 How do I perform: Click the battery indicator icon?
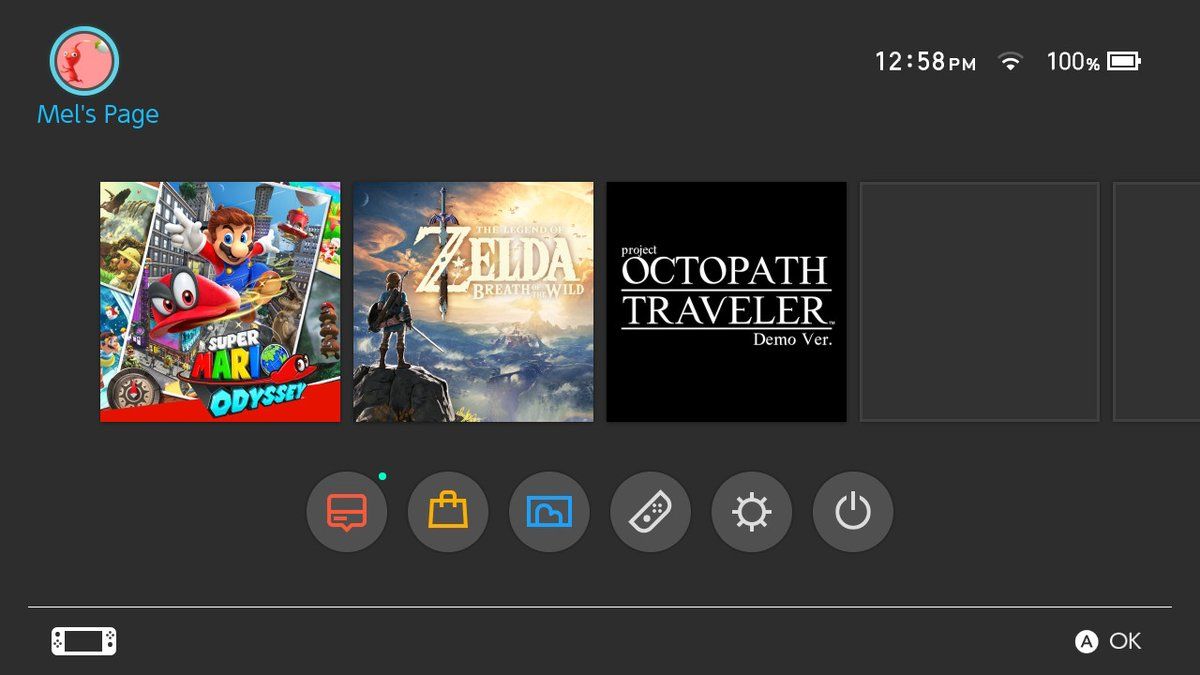[1123, 62]
